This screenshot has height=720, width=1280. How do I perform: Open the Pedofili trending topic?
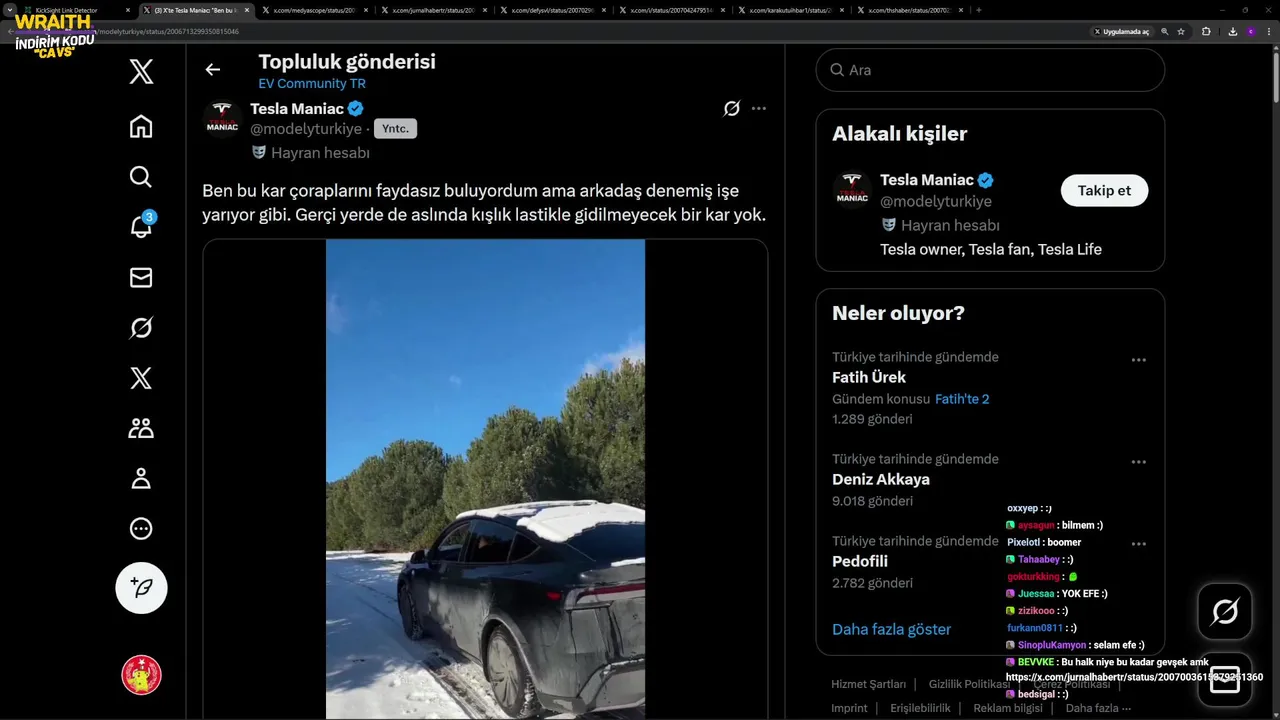(x=860, y=561)
